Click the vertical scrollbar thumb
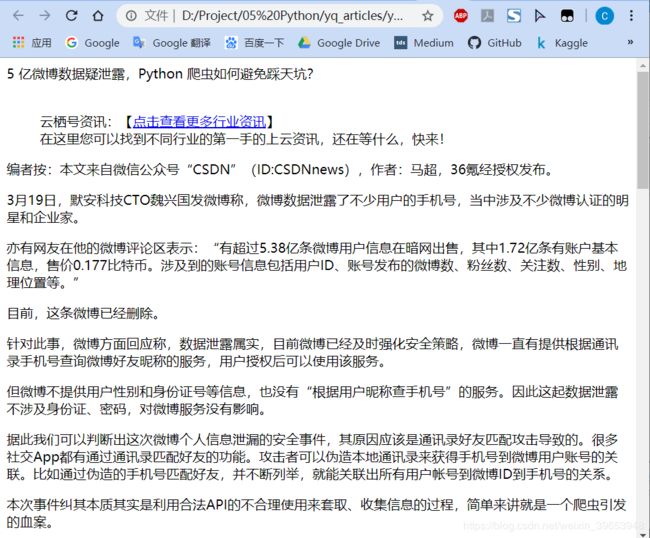Screen dimensions: 650x538 (x=643, y=130)
